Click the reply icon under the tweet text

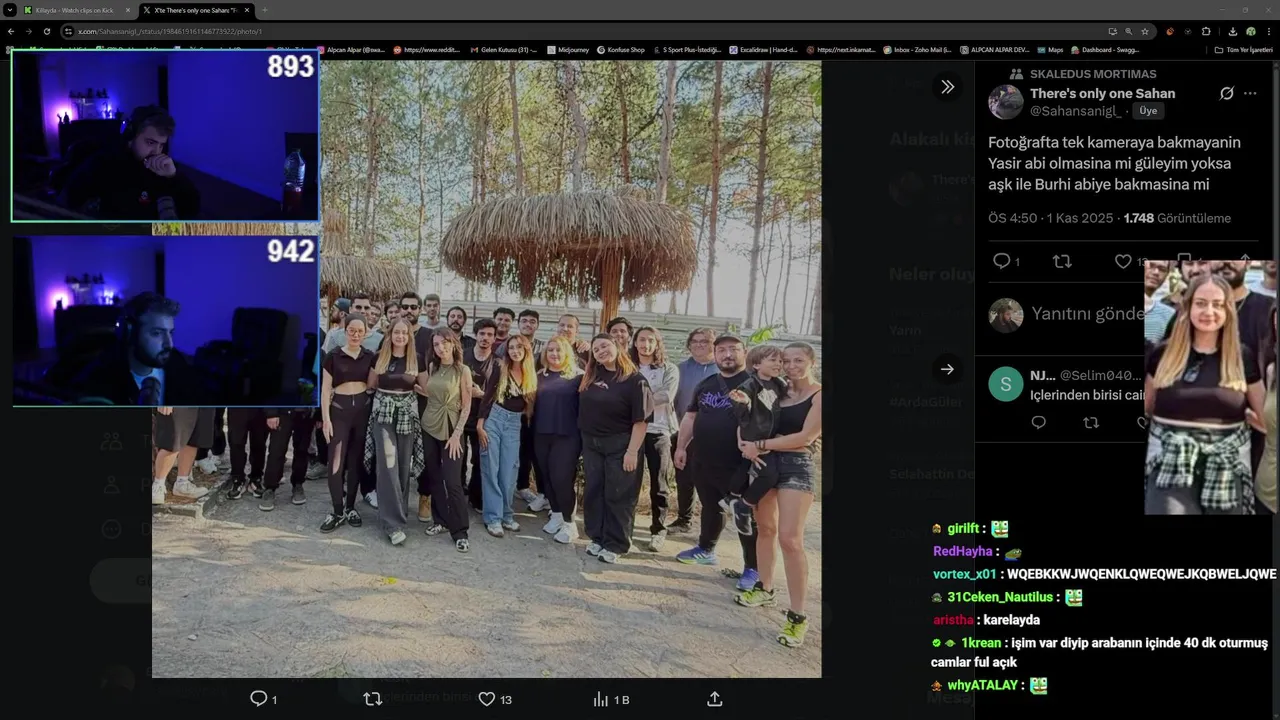(x=1002, y=261)
